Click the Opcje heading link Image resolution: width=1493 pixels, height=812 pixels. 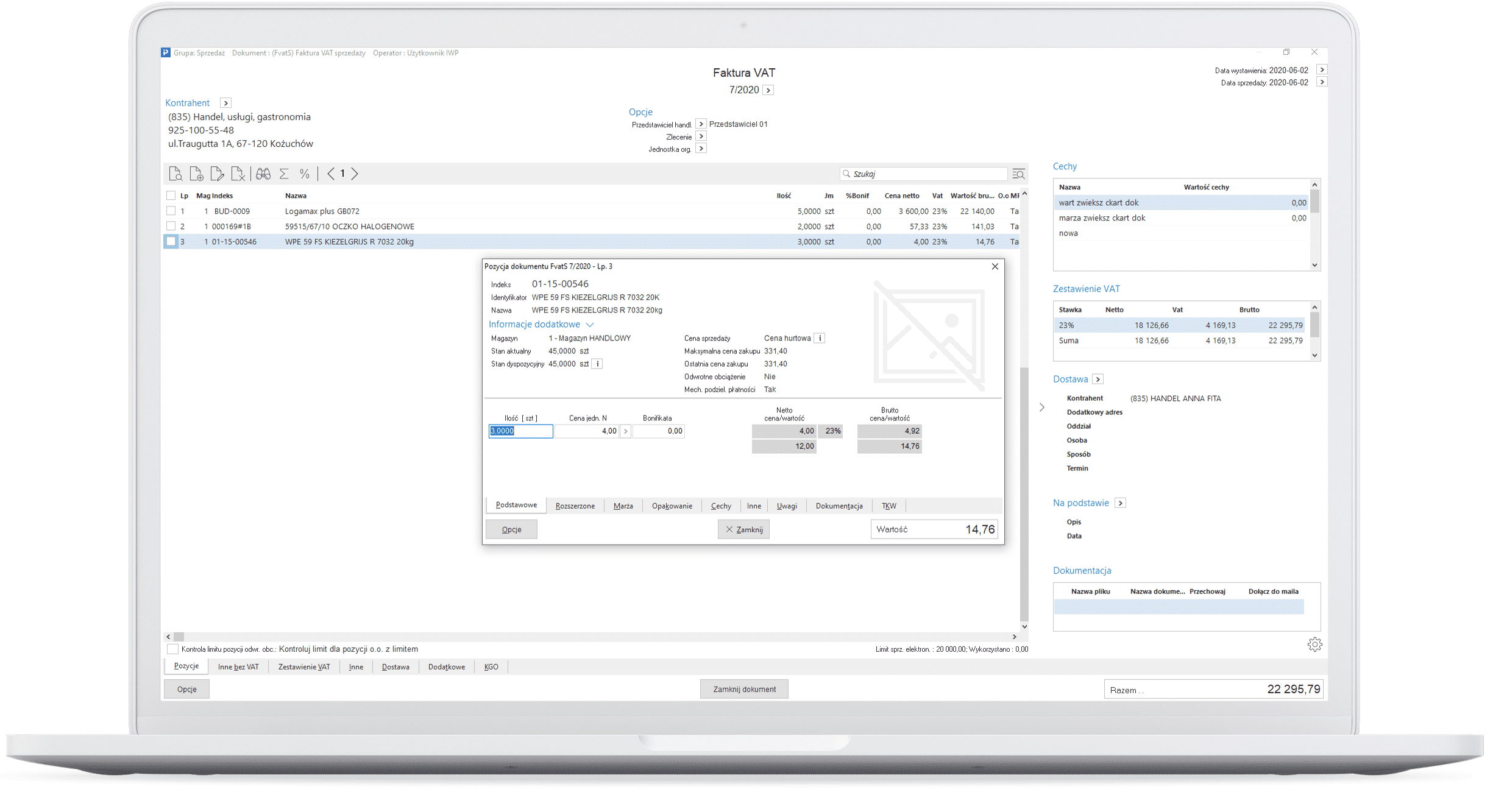[x=640, y=112]
